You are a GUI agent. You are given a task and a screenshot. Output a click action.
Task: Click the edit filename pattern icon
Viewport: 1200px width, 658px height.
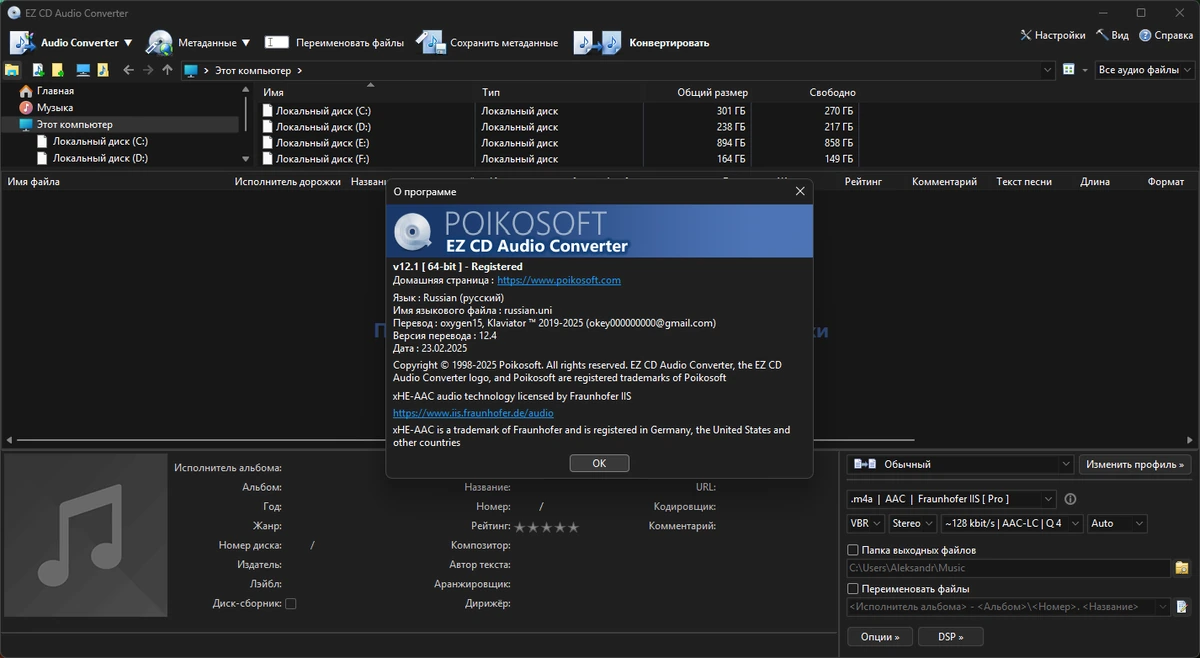click(1182, 607)
